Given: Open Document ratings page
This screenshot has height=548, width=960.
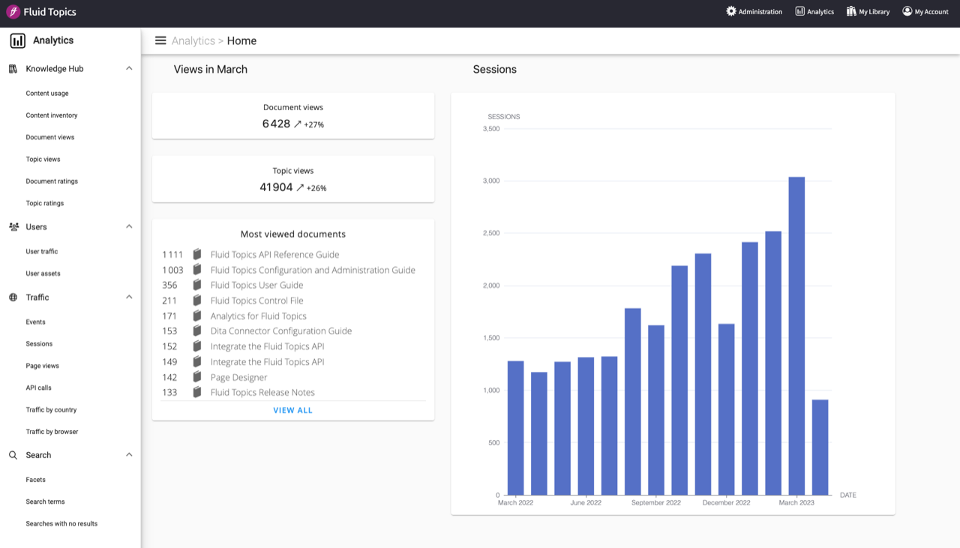Looking at the screenshot, I should coord(51,181).
